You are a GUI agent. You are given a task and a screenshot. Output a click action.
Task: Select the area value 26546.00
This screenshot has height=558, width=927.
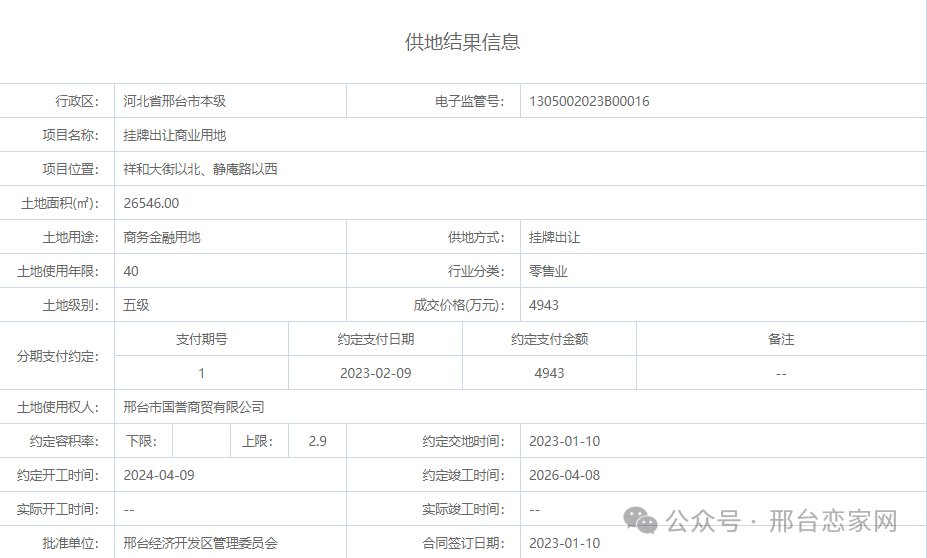point(151,203)
